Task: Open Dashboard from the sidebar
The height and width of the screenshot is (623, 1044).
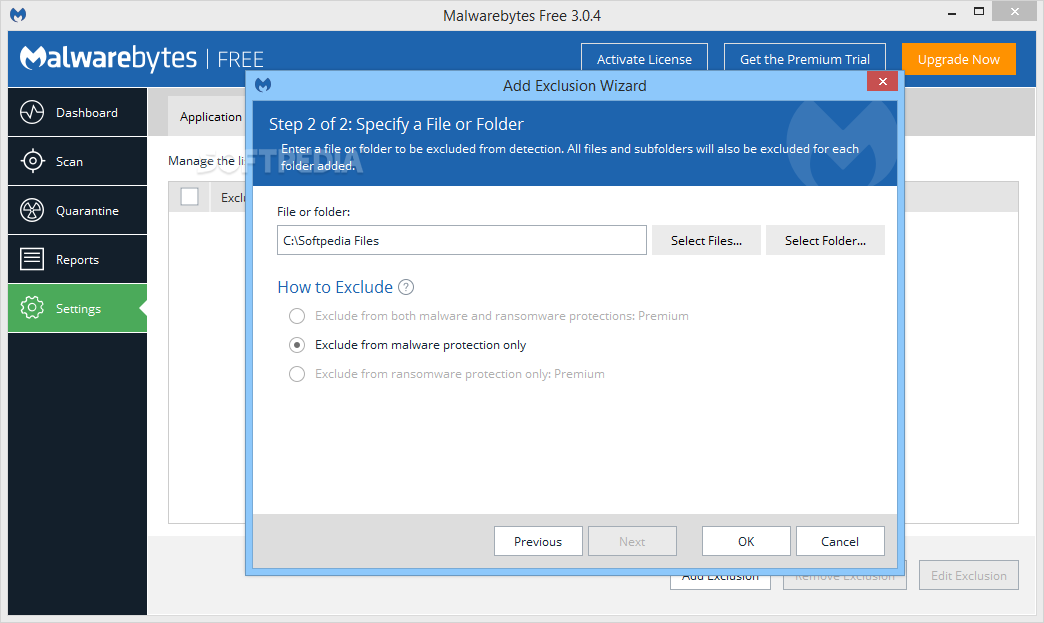Action: (77, 112)
